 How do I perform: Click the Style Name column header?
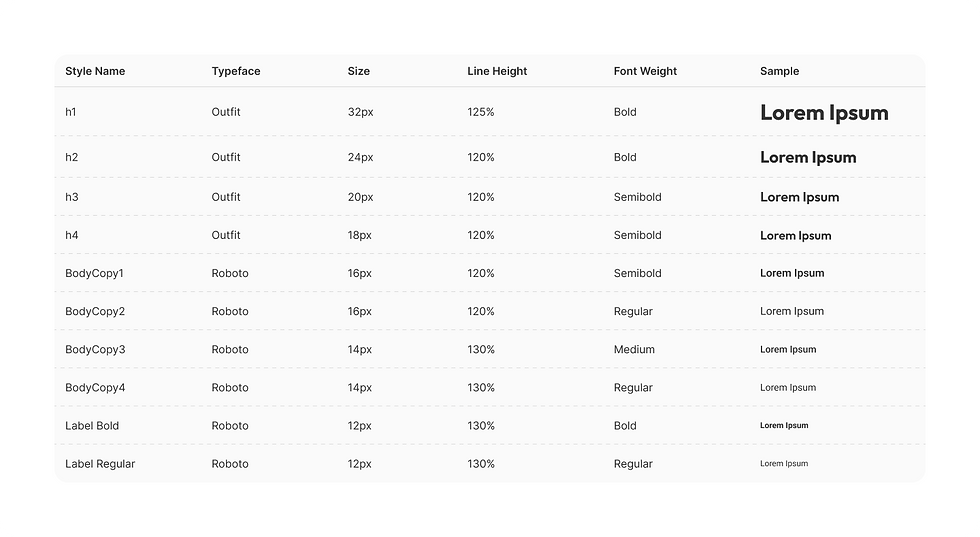tap(95, 71)
